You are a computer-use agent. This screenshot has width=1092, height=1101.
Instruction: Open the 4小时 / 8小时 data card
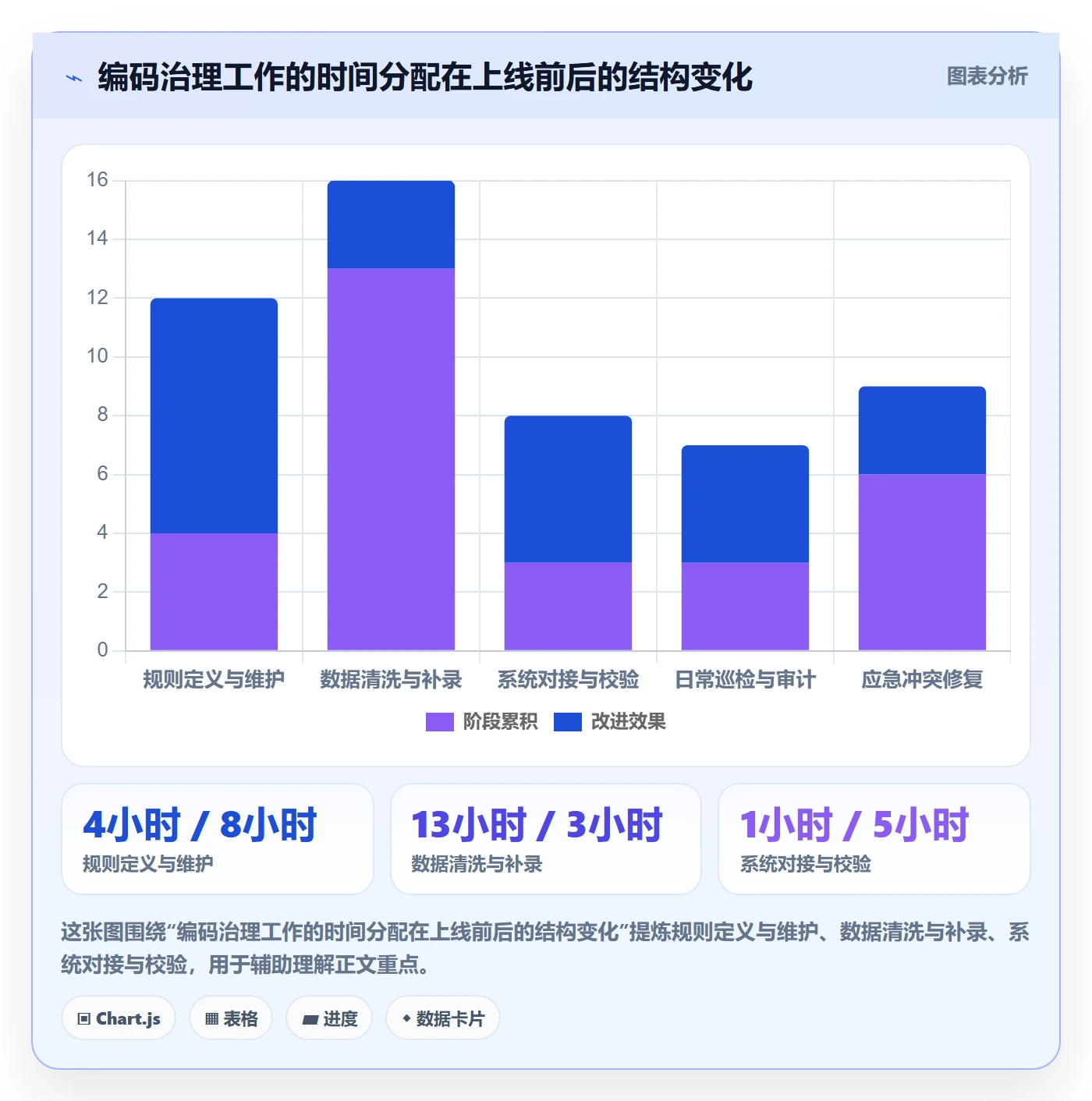click(218, 839)
